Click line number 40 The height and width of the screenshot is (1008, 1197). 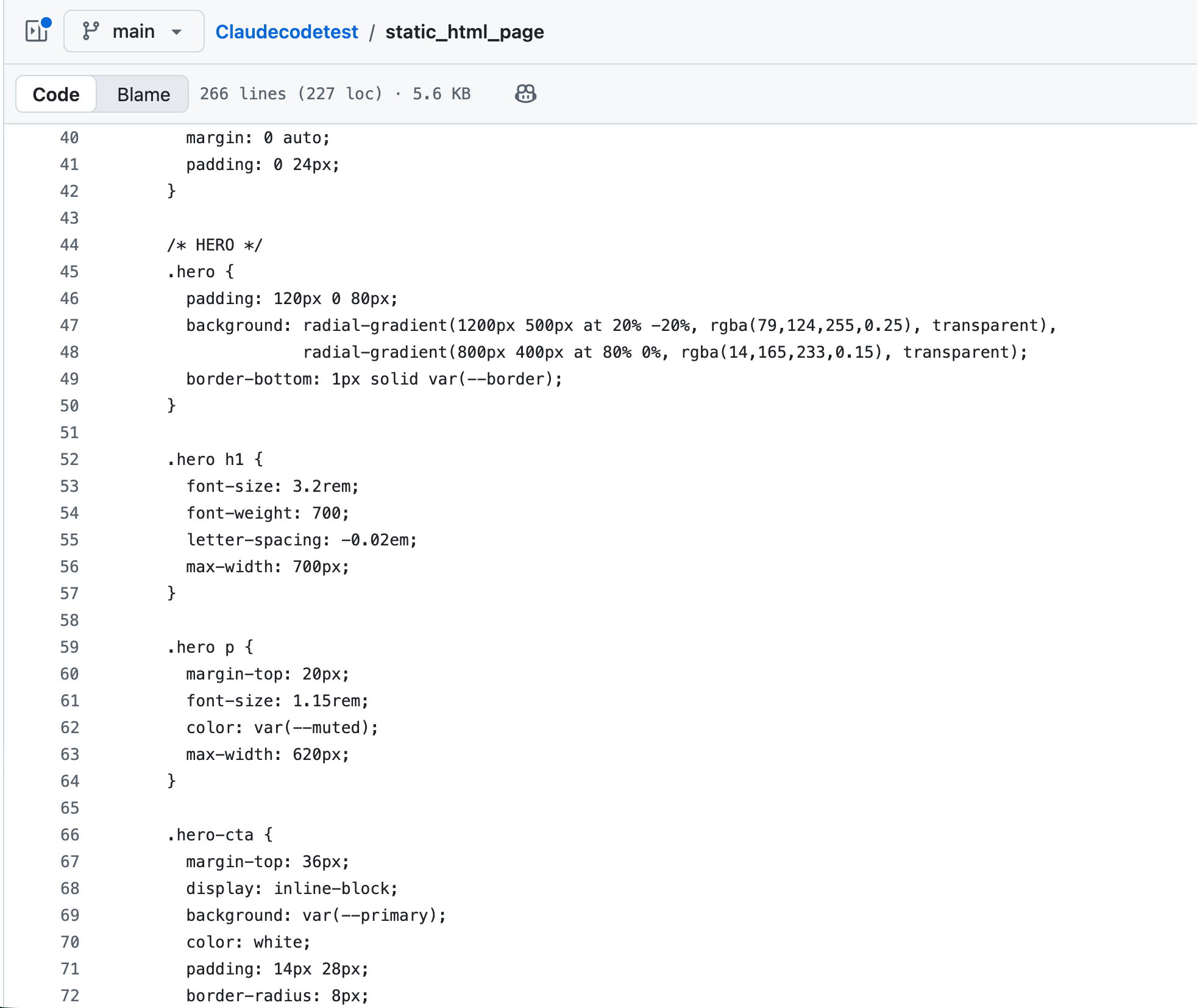pos(69,138)
